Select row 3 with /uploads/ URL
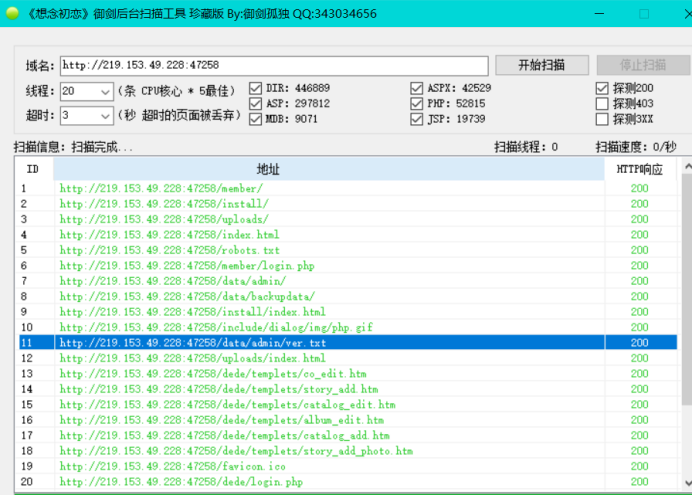The width and height of the screenshot is (692, 495). tap(348, 219)
